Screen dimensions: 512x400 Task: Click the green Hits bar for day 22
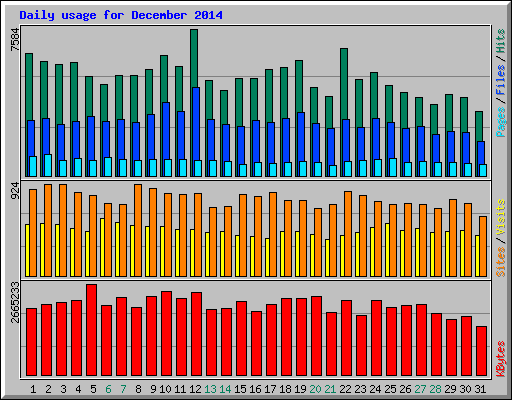click(x=344, y=84)
